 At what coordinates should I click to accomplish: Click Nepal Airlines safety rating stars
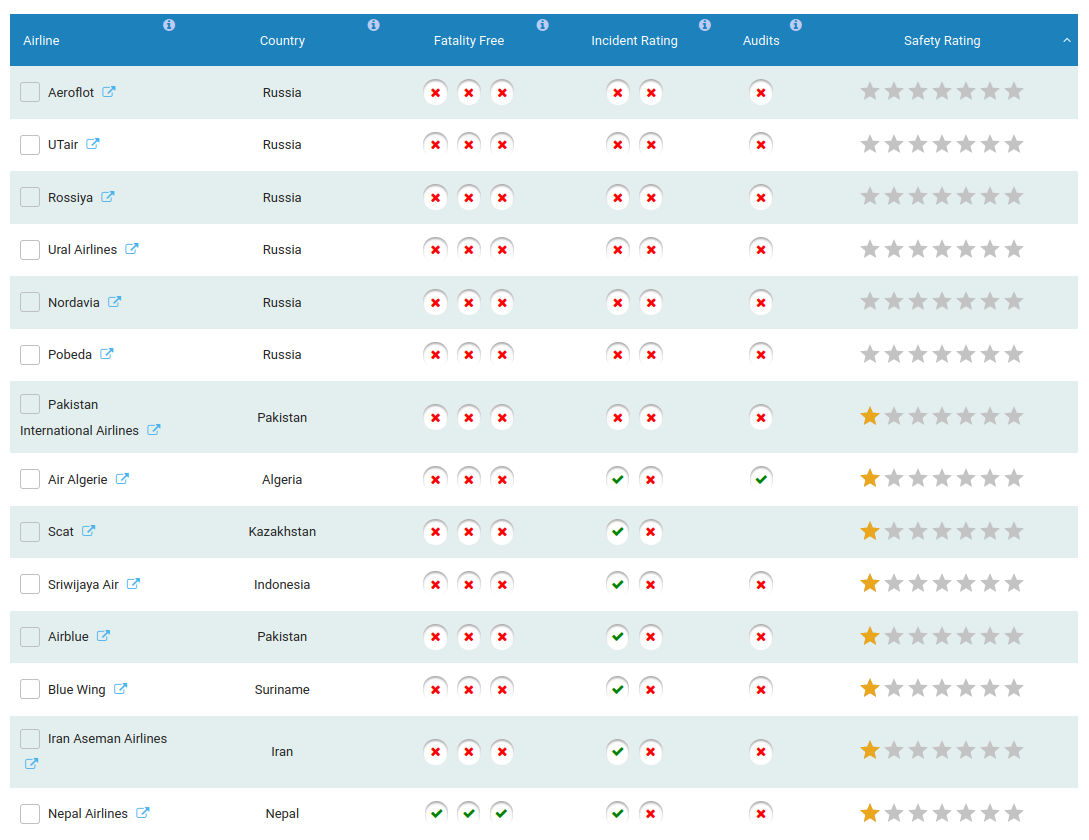(942, 812)
